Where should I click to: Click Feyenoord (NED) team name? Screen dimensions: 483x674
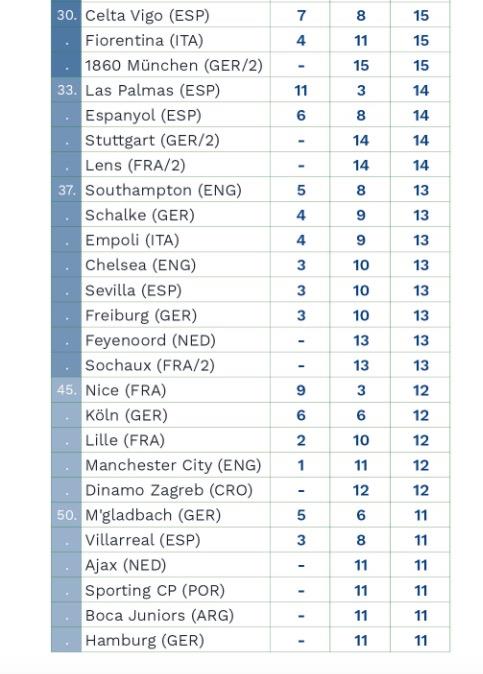click(150, 340)
